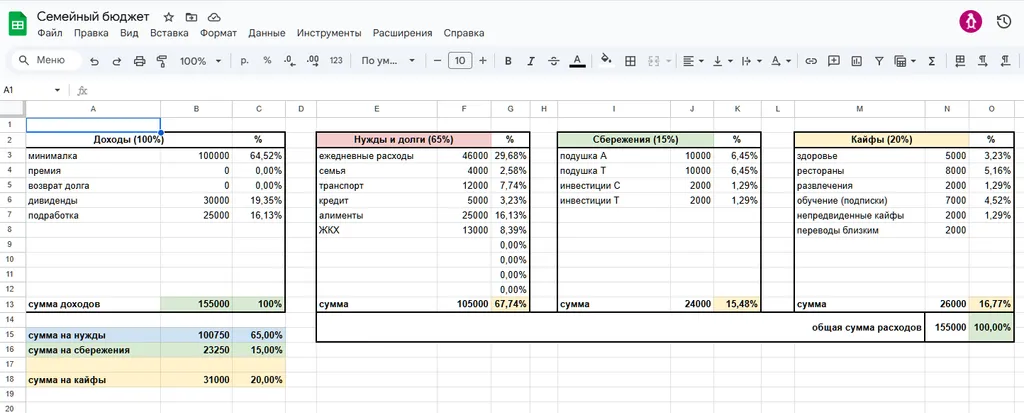This screenshot has height=413, width=1024.
Task: Insert a link using the link icon
Action: (811, 61)
